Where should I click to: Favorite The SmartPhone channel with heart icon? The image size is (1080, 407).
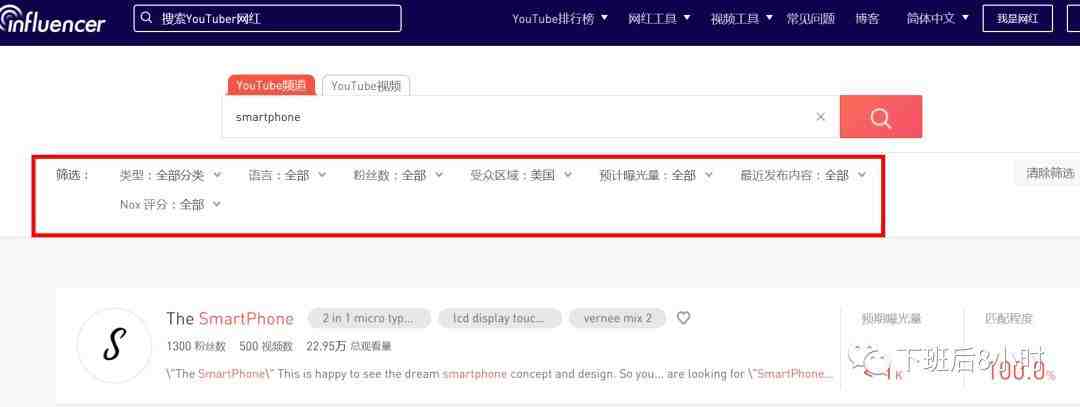pyautogui.click(x=683, y=318)
